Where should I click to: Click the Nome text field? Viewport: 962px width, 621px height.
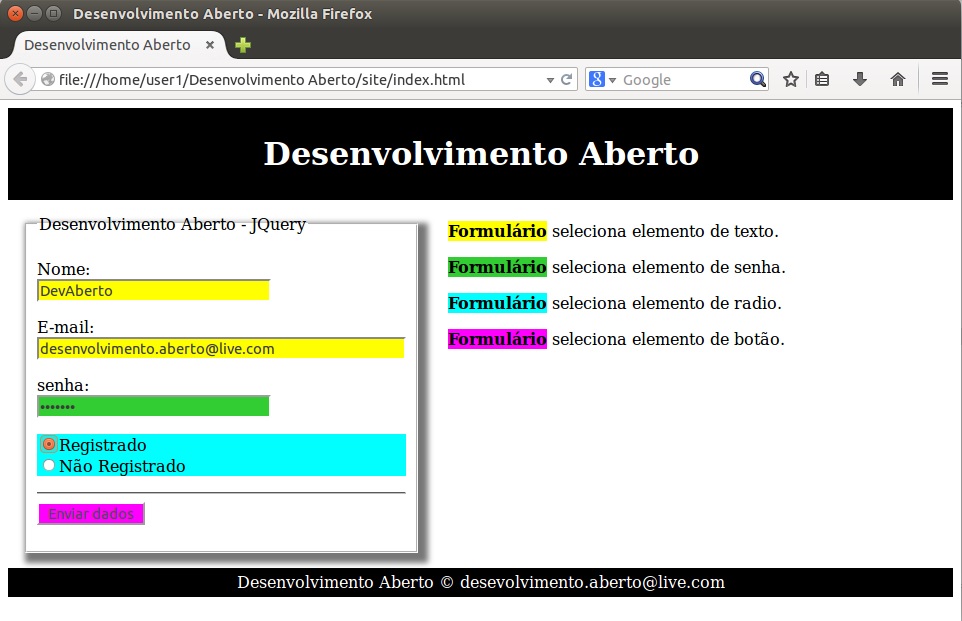pos(153,291)
